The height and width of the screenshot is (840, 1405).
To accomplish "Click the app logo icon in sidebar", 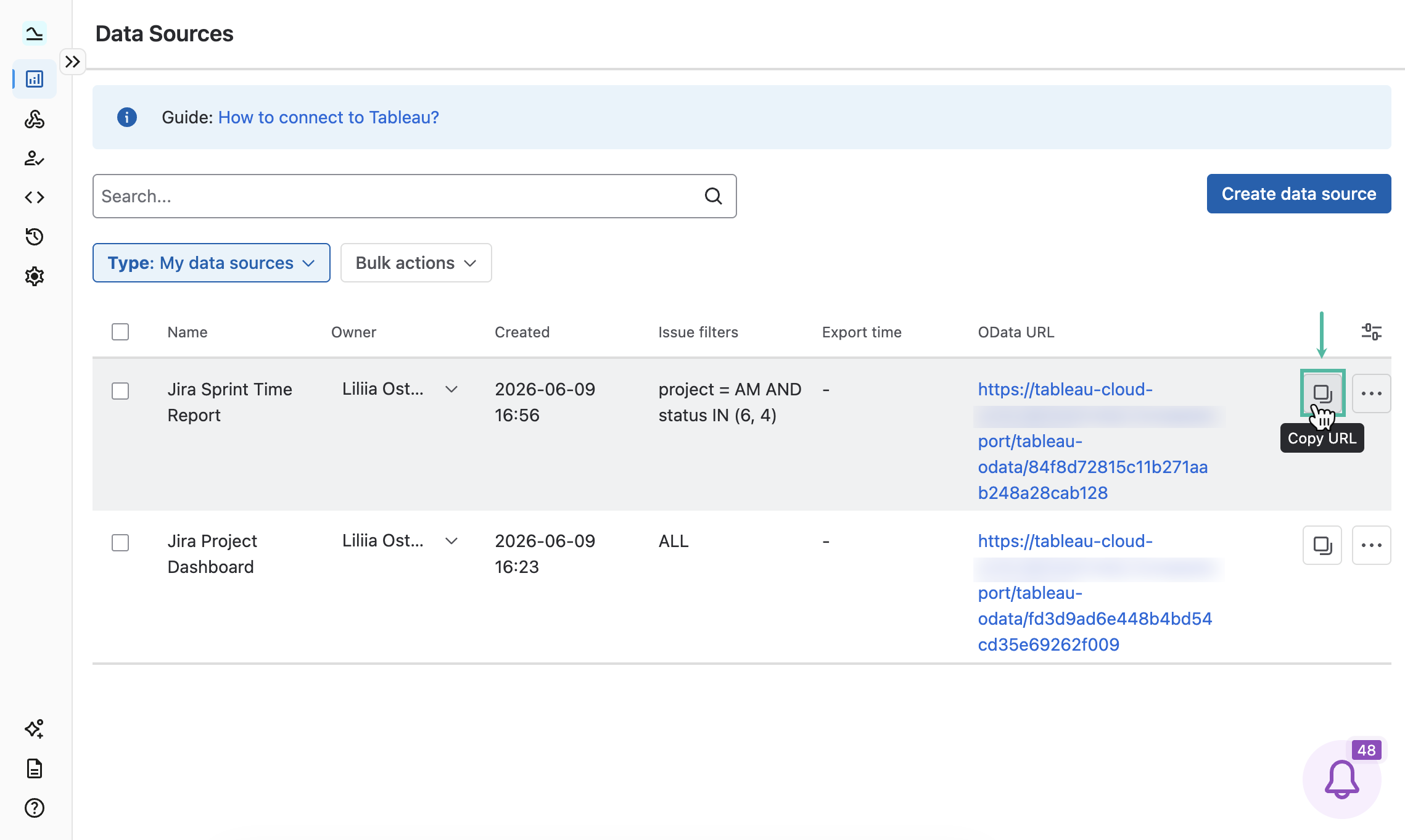I will coord(35,33).
